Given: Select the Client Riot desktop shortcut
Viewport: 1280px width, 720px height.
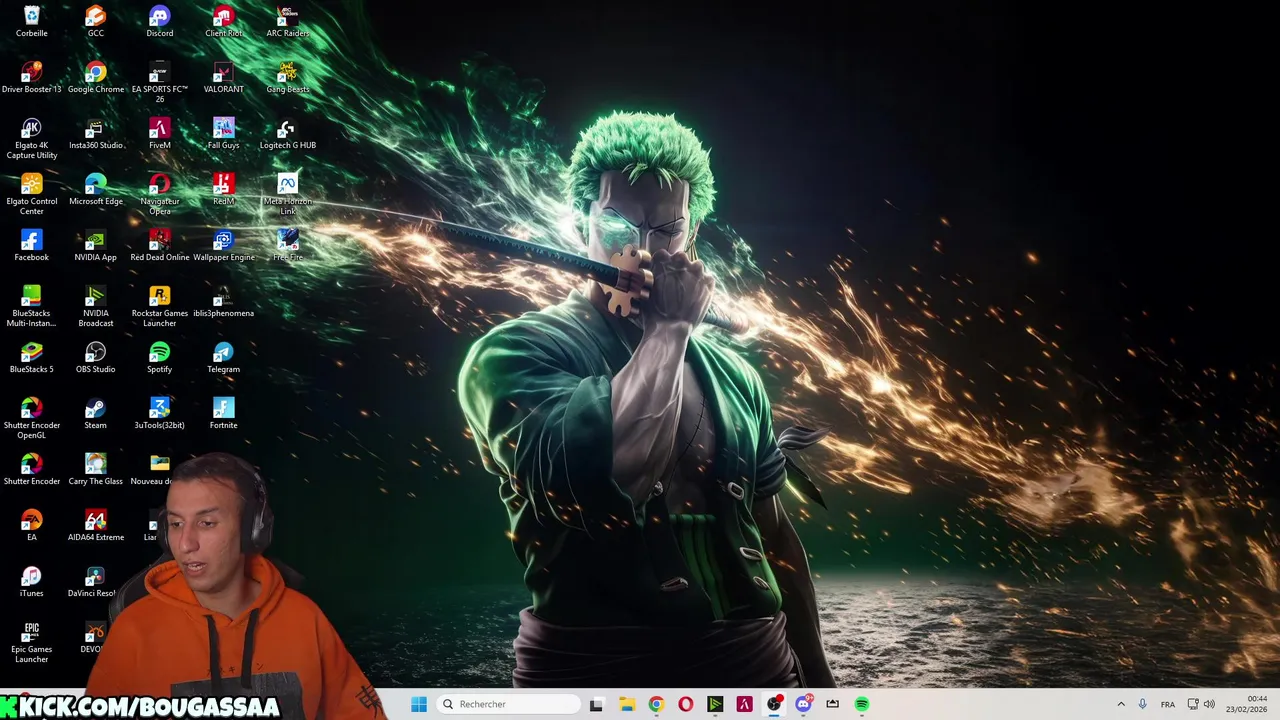Looking at the screenshot, I should (223, 22).
